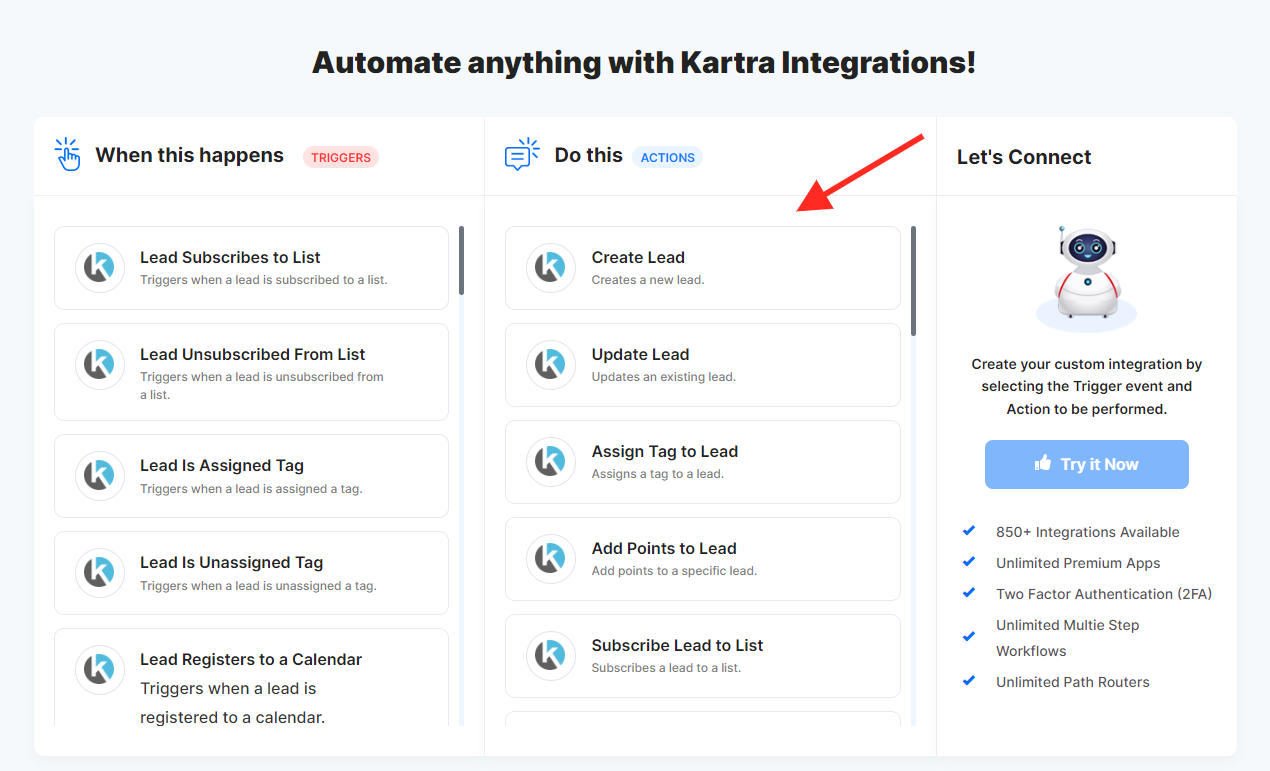Click the "Unlimited Premium Apps" text
The width and height of the screenshot is (1270, 771).
(x=1078, y=563)
